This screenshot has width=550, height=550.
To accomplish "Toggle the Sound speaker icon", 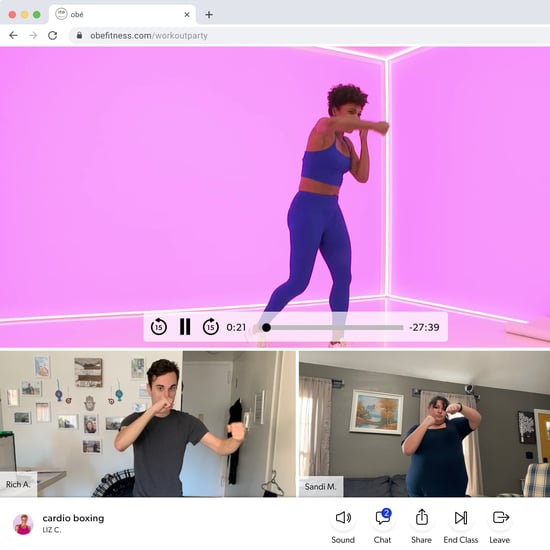I will [x=343, y=517].
